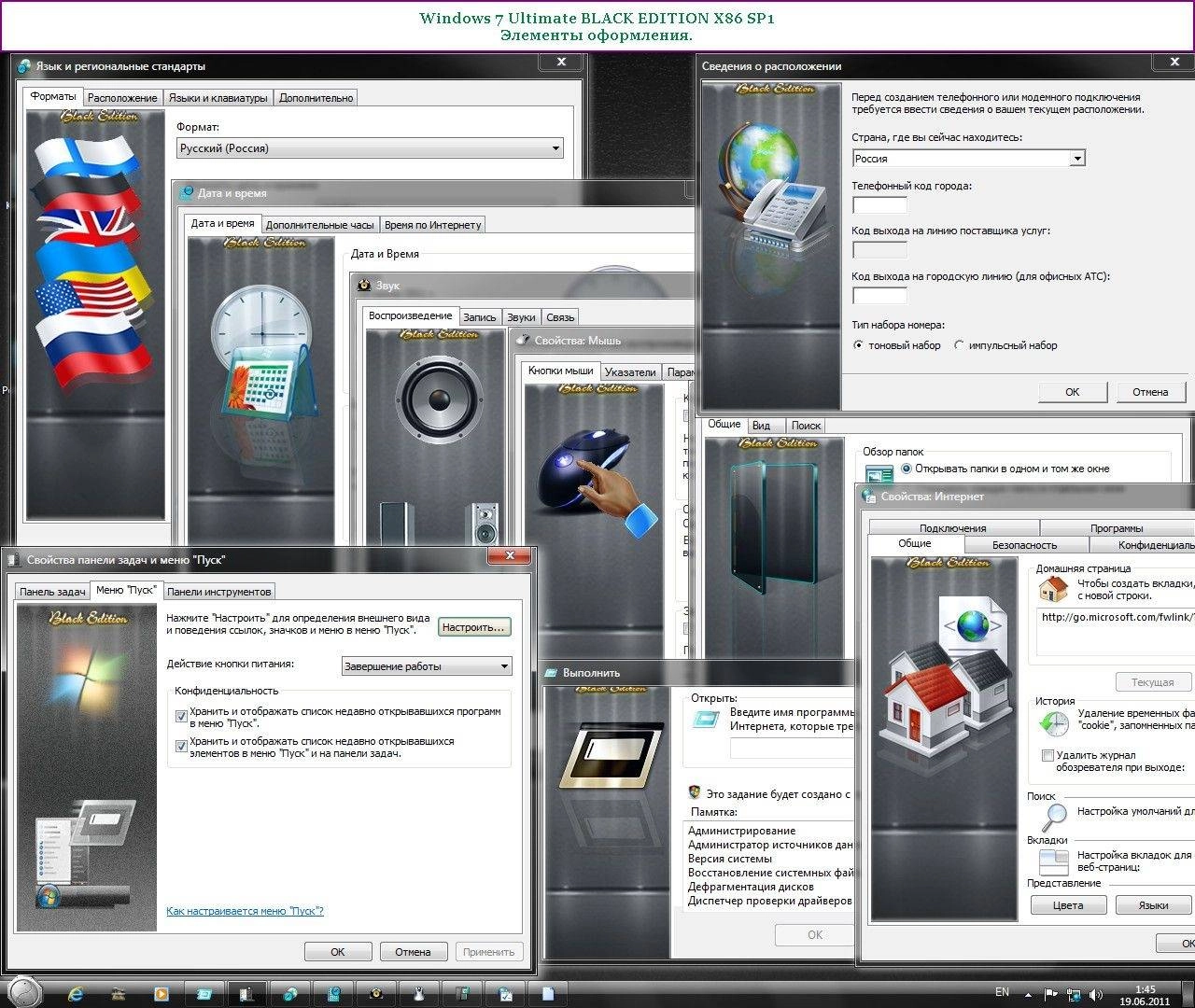The width and height of the screenshot is (1195, 1008).
Task: Switch to Безопасность tab in Internet properties
Action: click(x=1024, y=545)
